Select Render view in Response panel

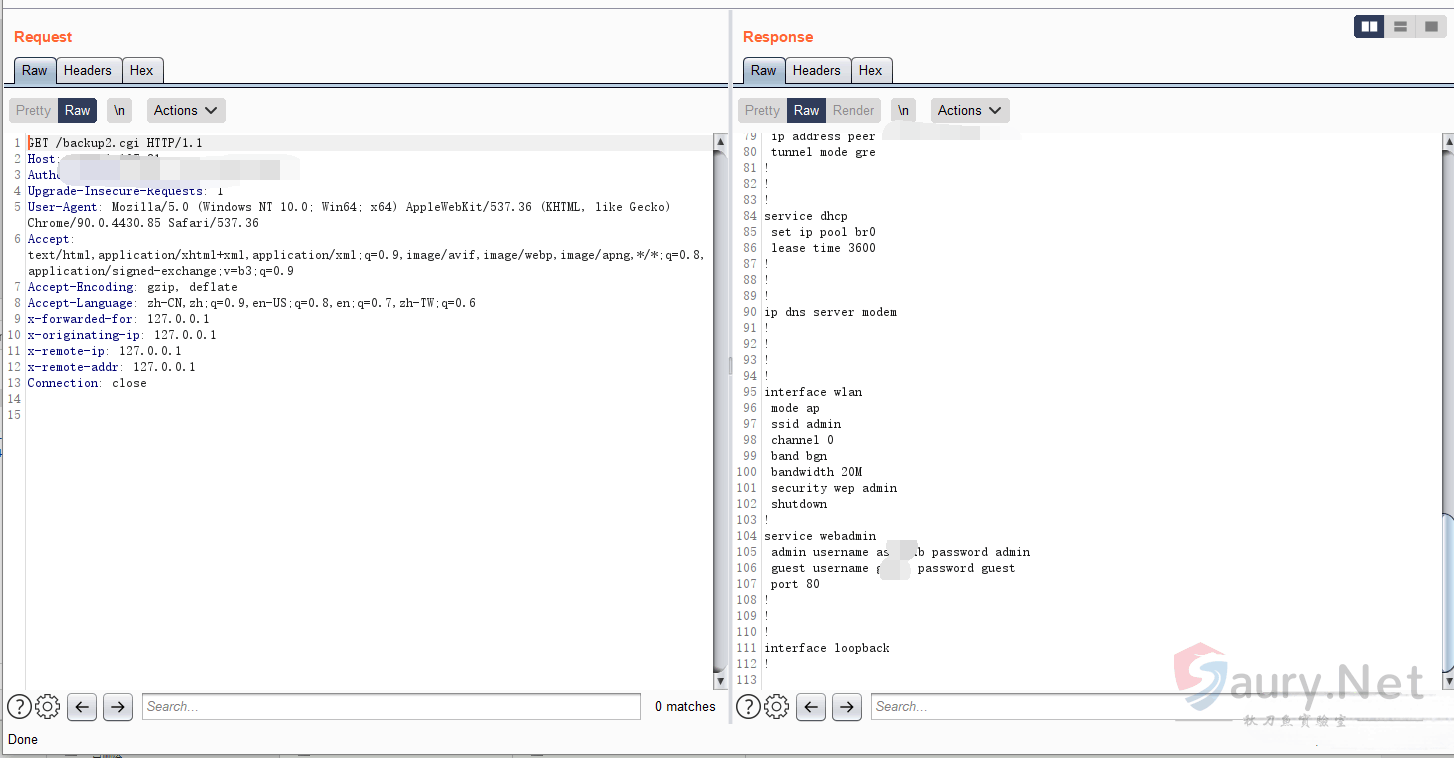pyautogui.click(x=853, y=110)
